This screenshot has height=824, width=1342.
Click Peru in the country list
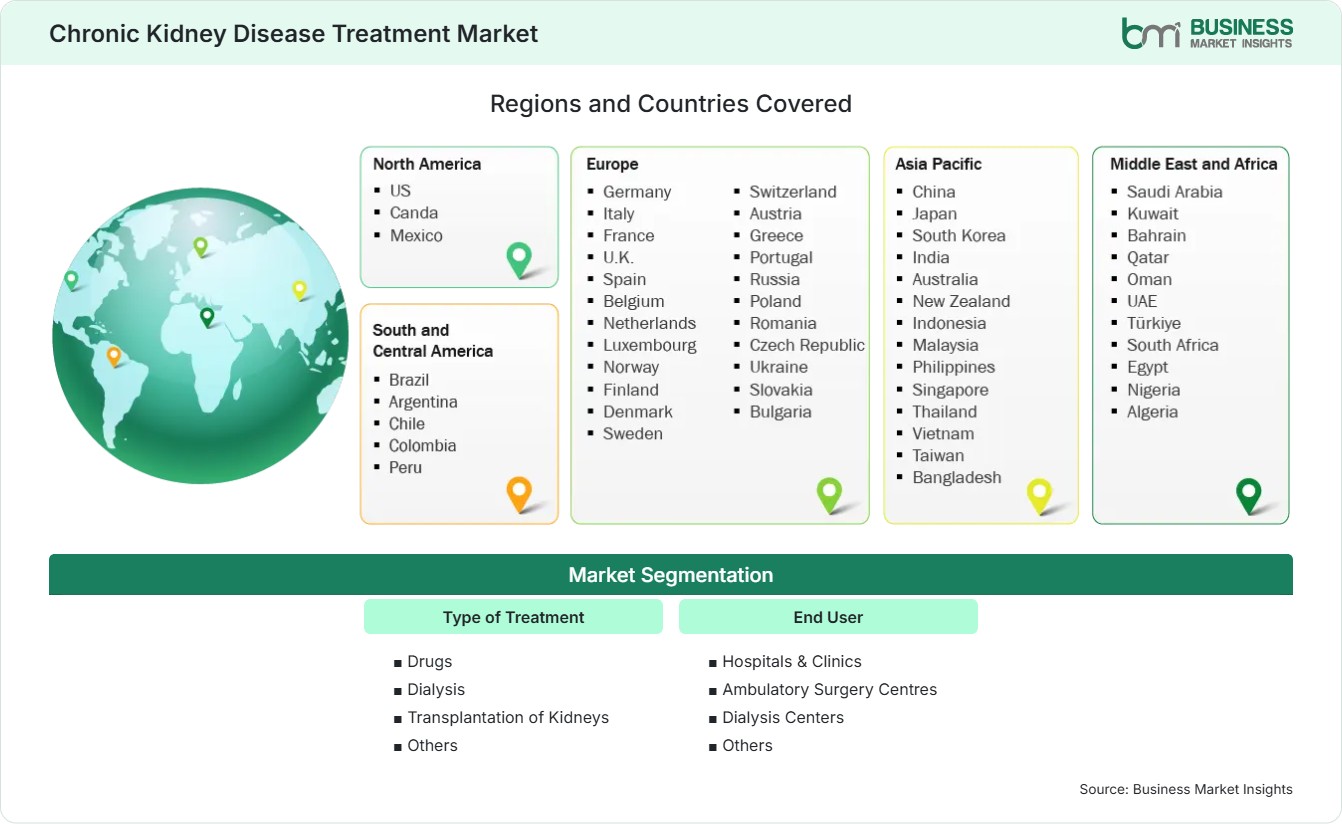pos(405,468)
